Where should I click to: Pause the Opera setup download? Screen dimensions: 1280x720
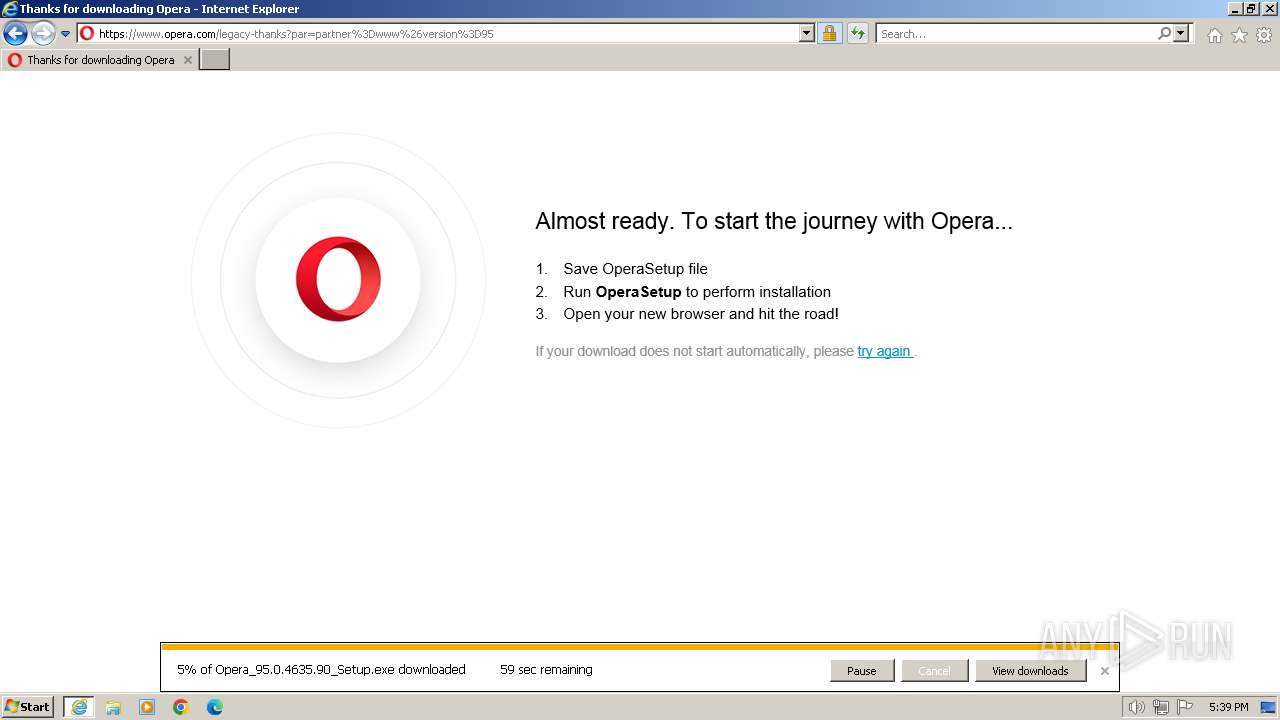862,671
